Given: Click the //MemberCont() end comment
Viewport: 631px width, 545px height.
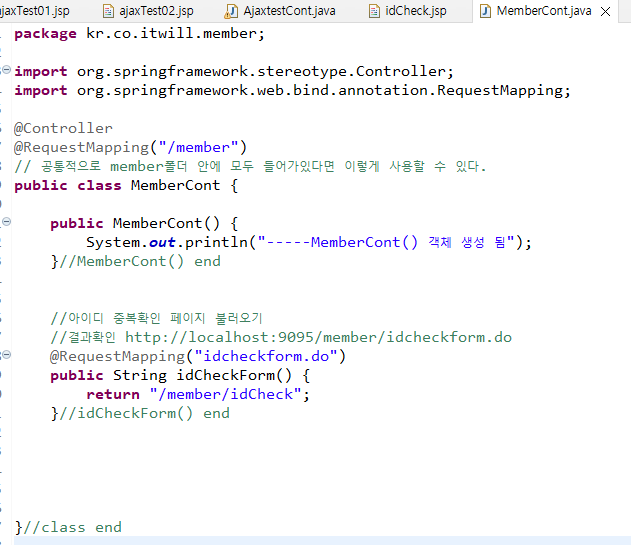Looking at the screenshot, I should pyautogui.click(x=140, y=262).
